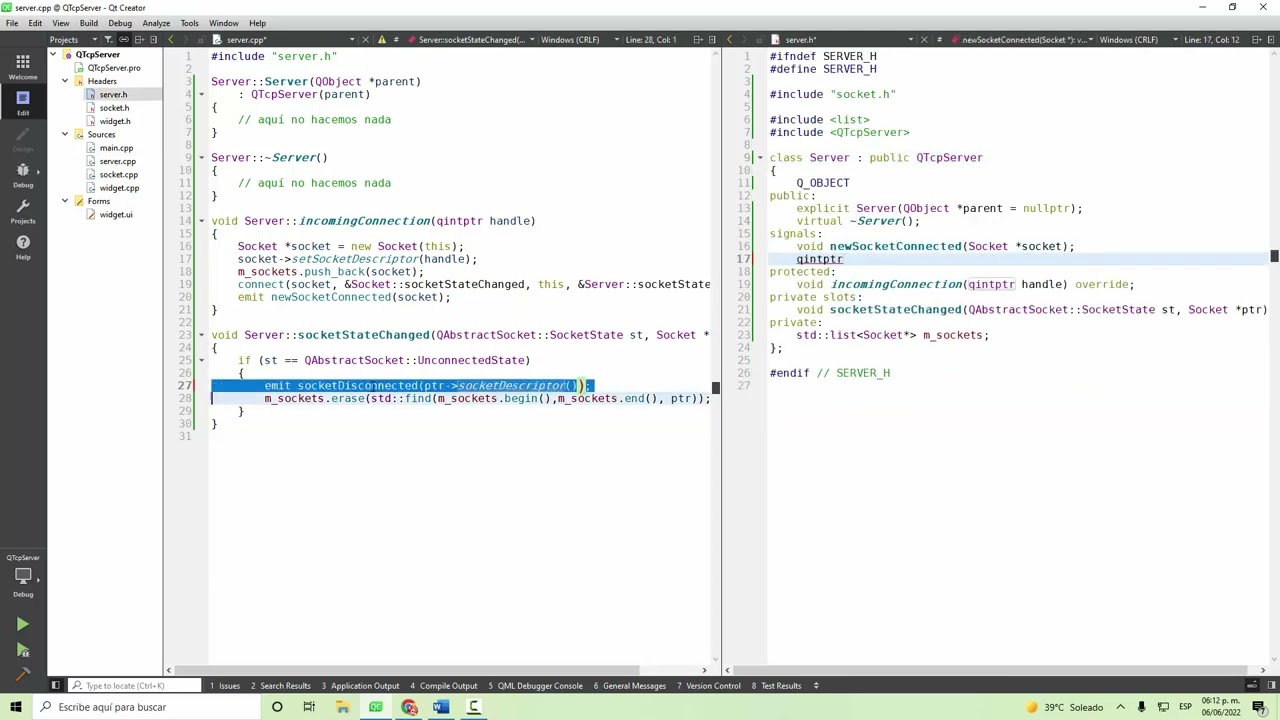The image size is (1280, 720).
Task: Open Task View on taskbar
Action: click(309, 707)
